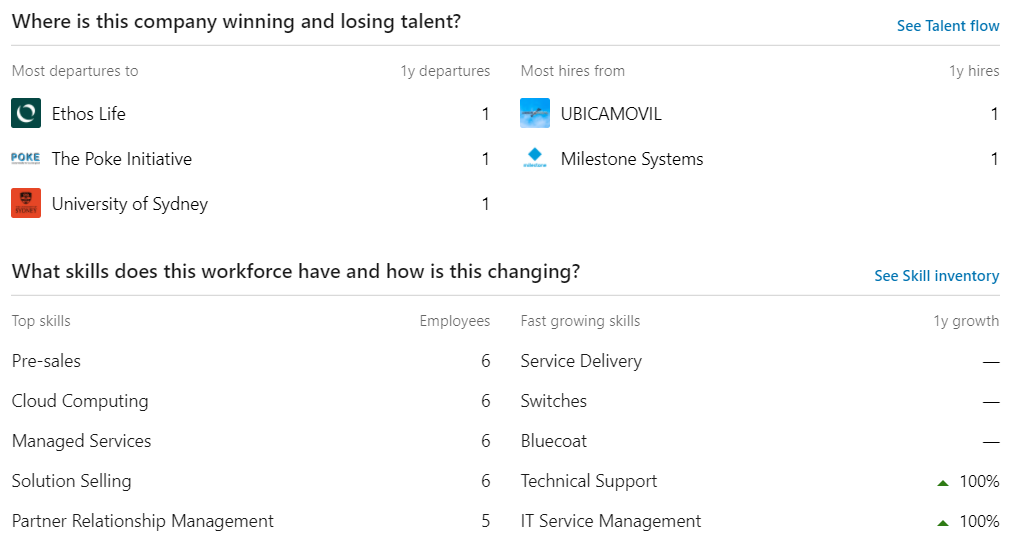Open the Ethos Life company name
Viewport: 1020px width, 555px height.
(x=88, y=114)
